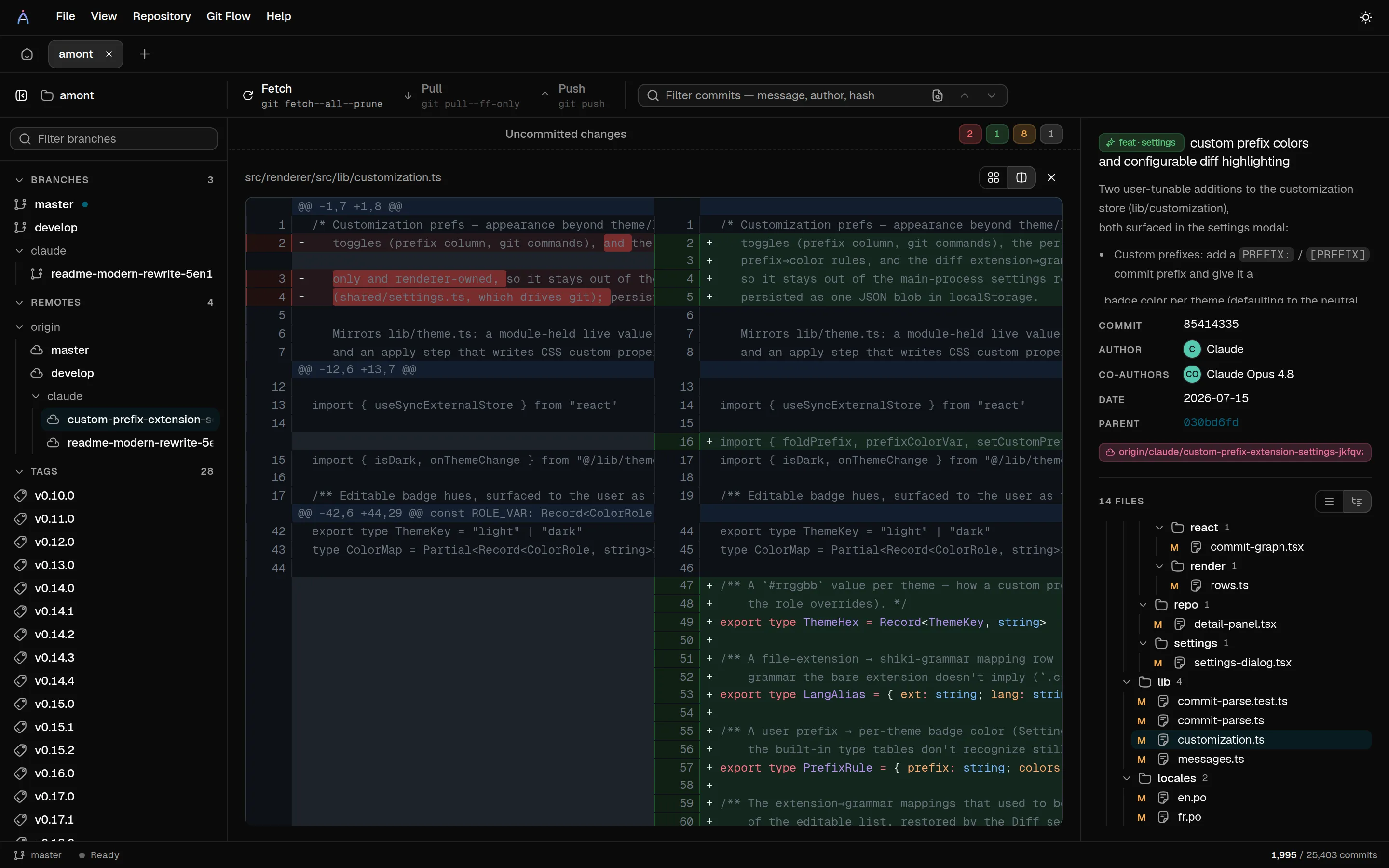Select the custom-prefix-extension remote branch

click(130, 420)
